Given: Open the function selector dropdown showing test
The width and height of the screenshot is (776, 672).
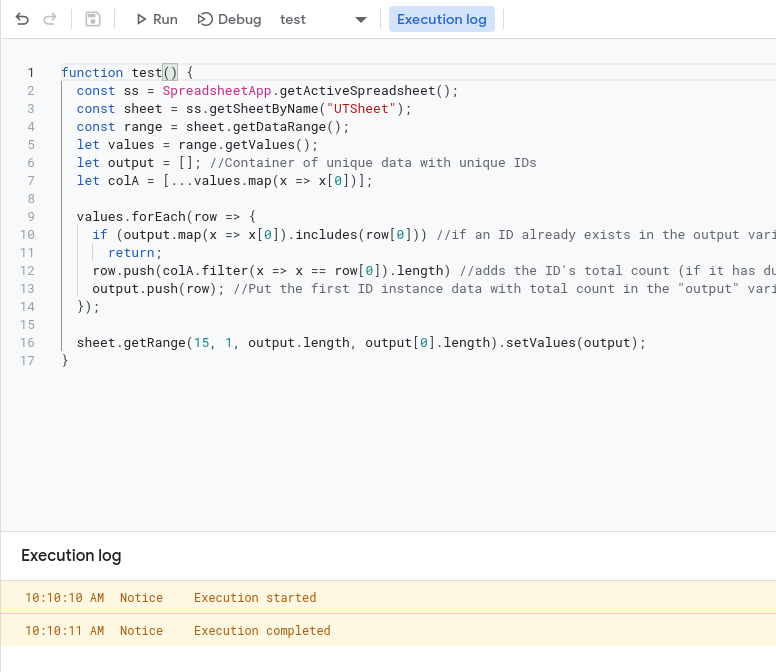Looking at the screenshot, I should click(x=323, y=19).
